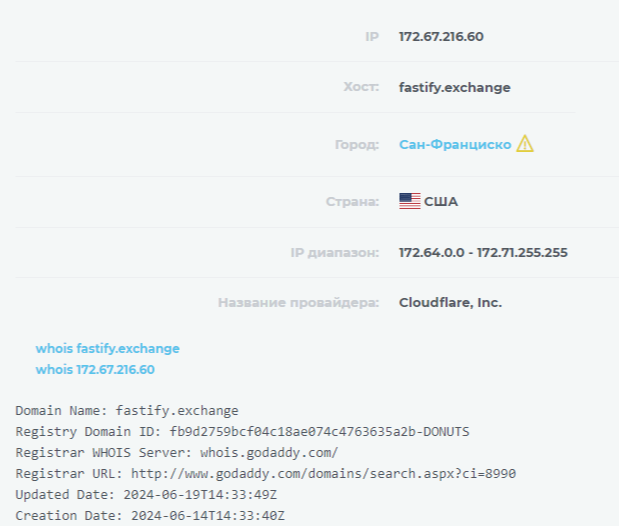Open the whois 172.67.216.60 link
The height and width of the screenshot is (526, 619).
(95, 370)
